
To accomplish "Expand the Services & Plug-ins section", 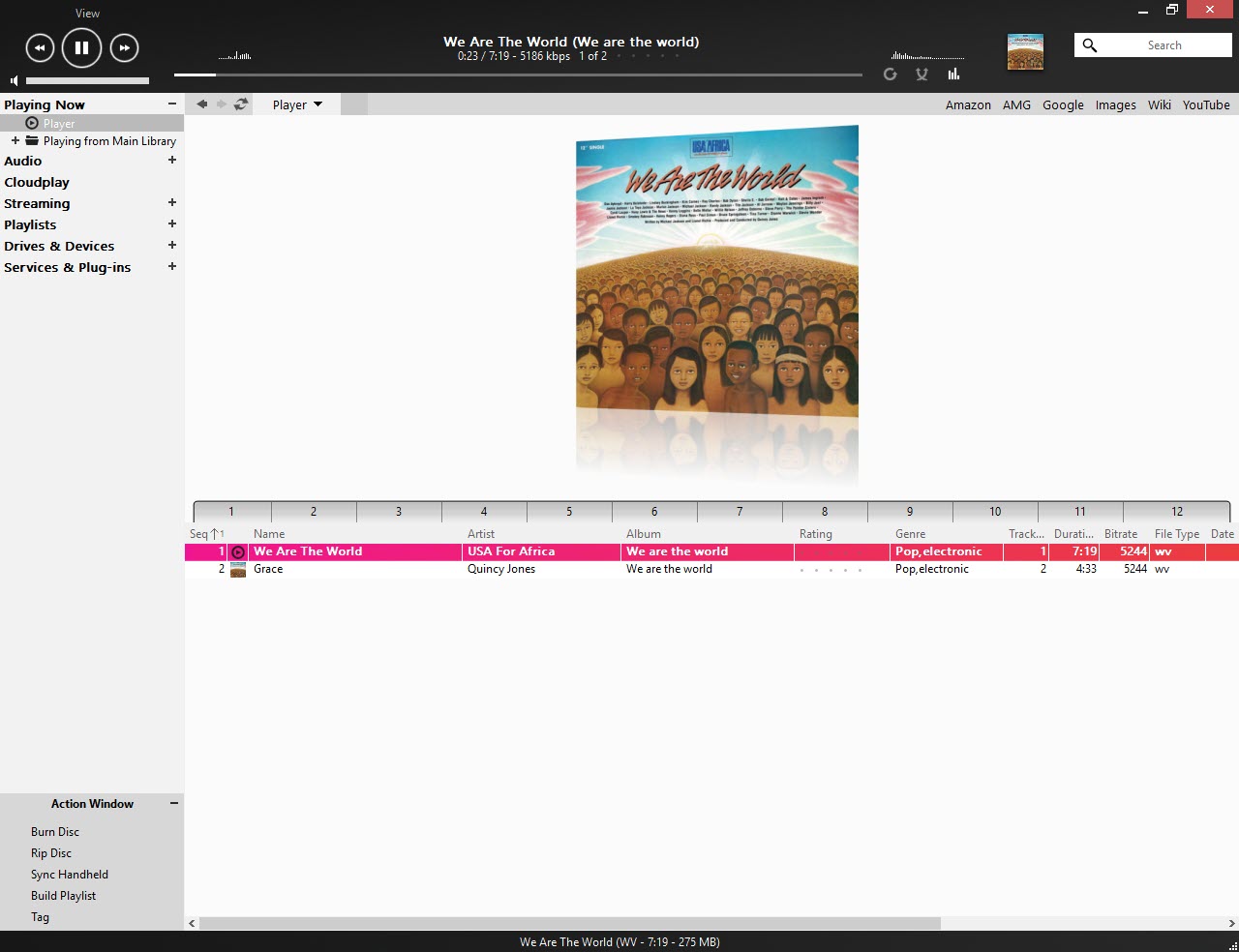I will [x=172, y=267].
